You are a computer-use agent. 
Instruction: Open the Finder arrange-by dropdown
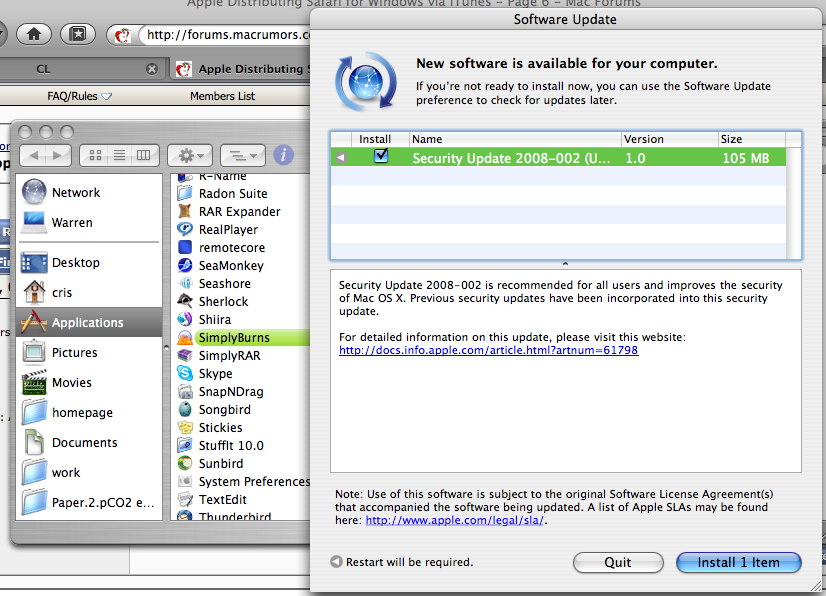point(243,155)
